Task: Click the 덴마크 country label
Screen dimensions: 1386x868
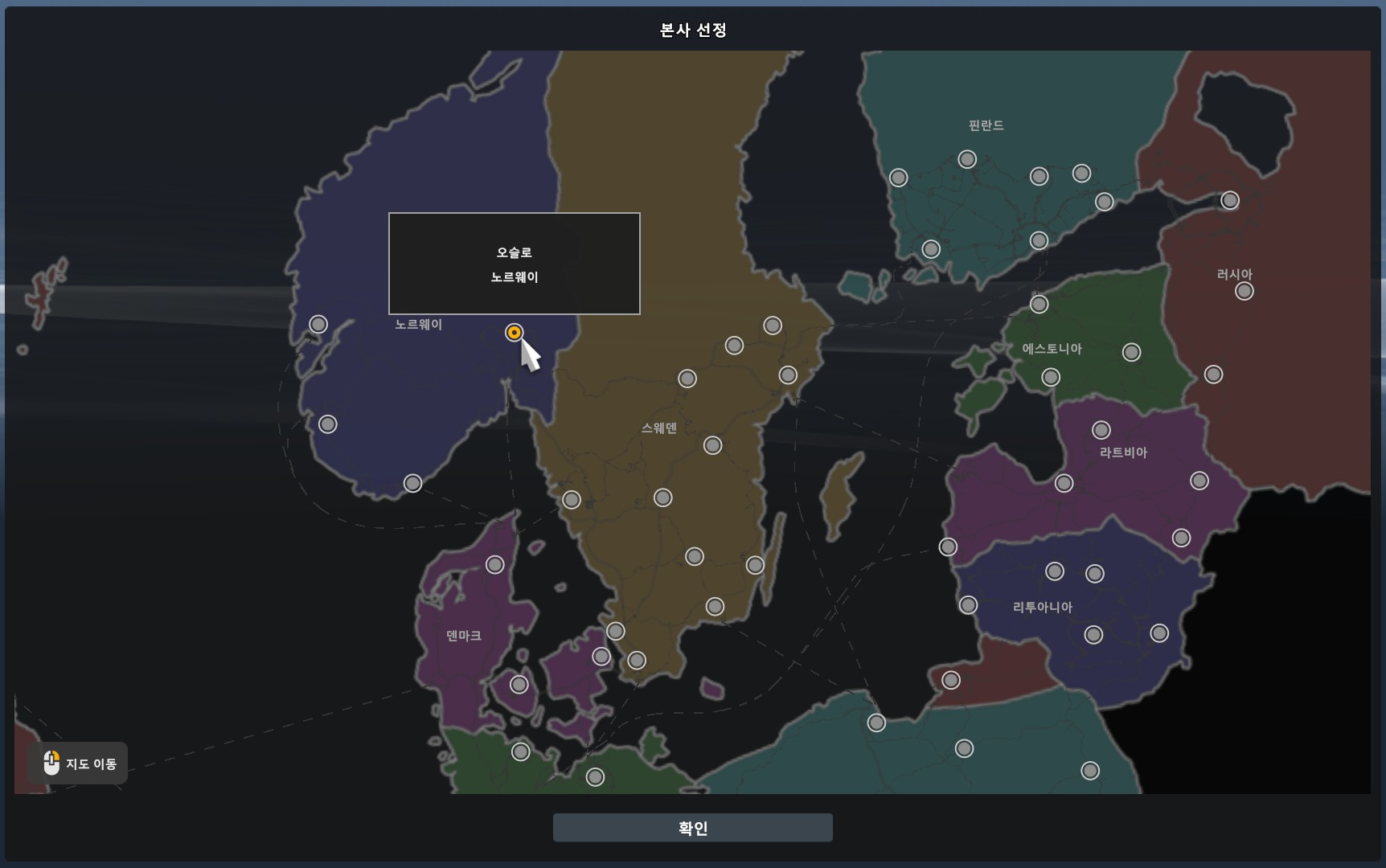Action: [464, 636]
